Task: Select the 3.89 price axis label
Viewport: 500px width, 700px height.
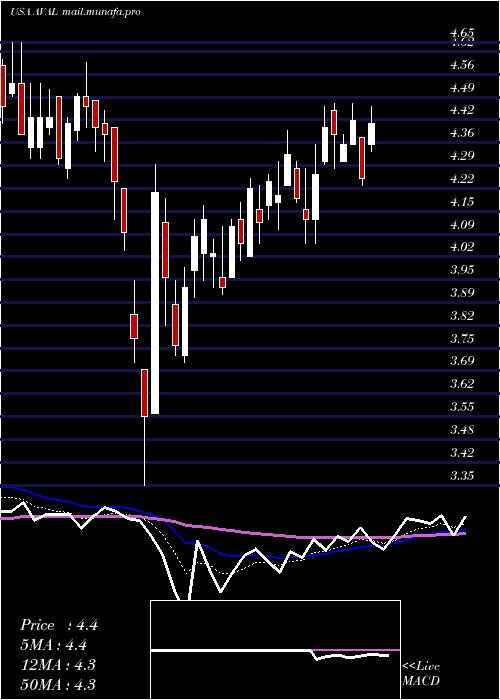Action: point(462,293)
